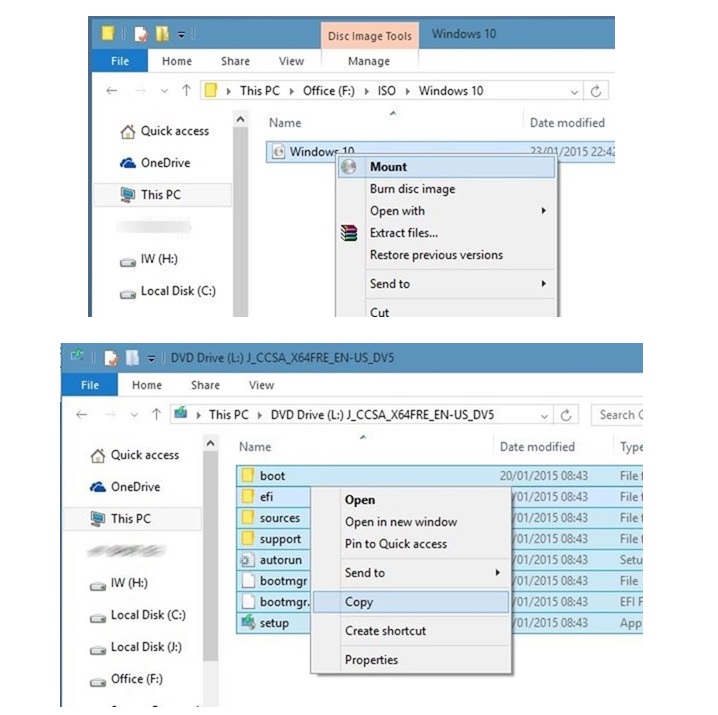Refresh the DVD Drive window

click(x=566, y=415)
